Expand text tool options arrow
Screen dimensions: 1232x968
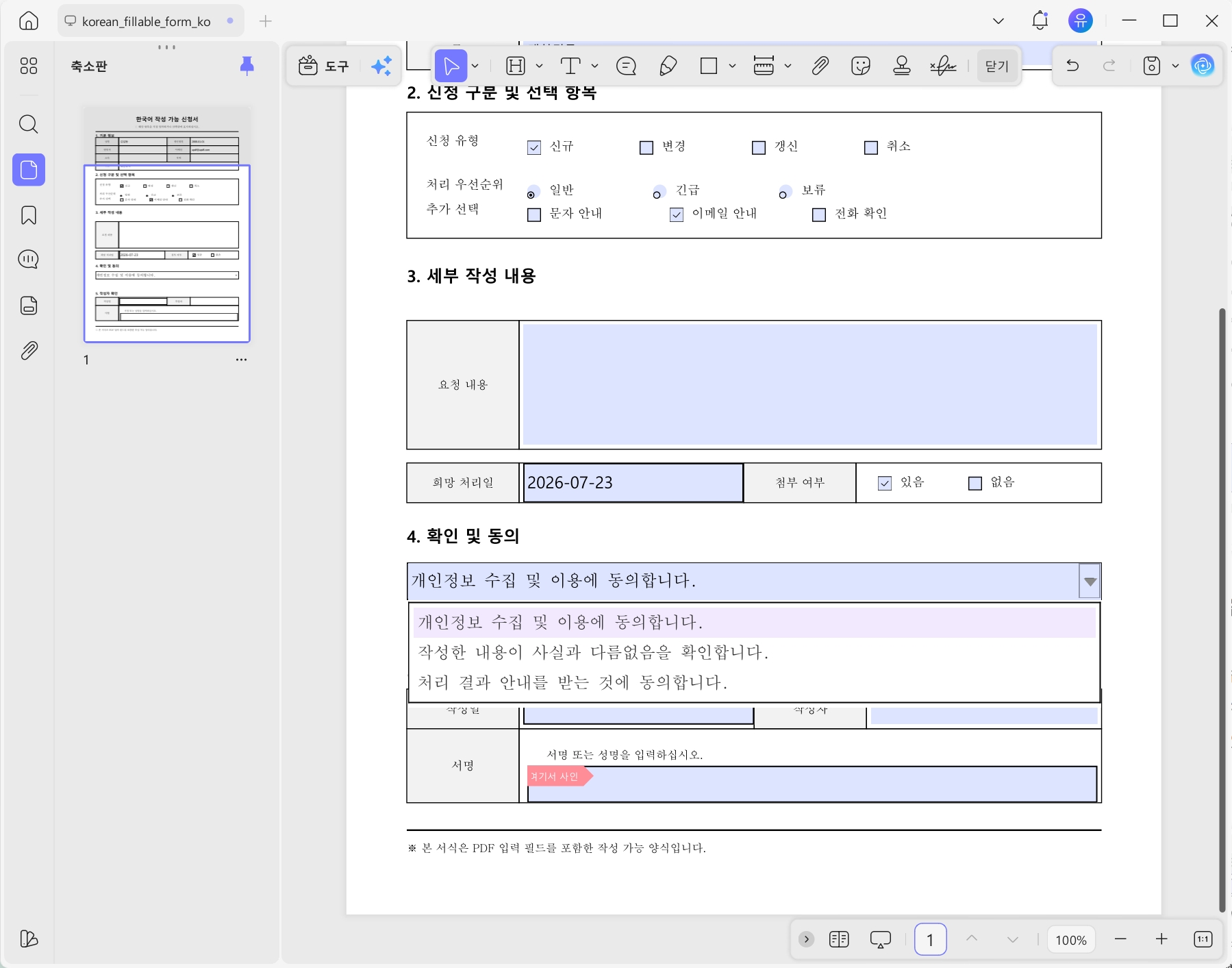(594, 66)
